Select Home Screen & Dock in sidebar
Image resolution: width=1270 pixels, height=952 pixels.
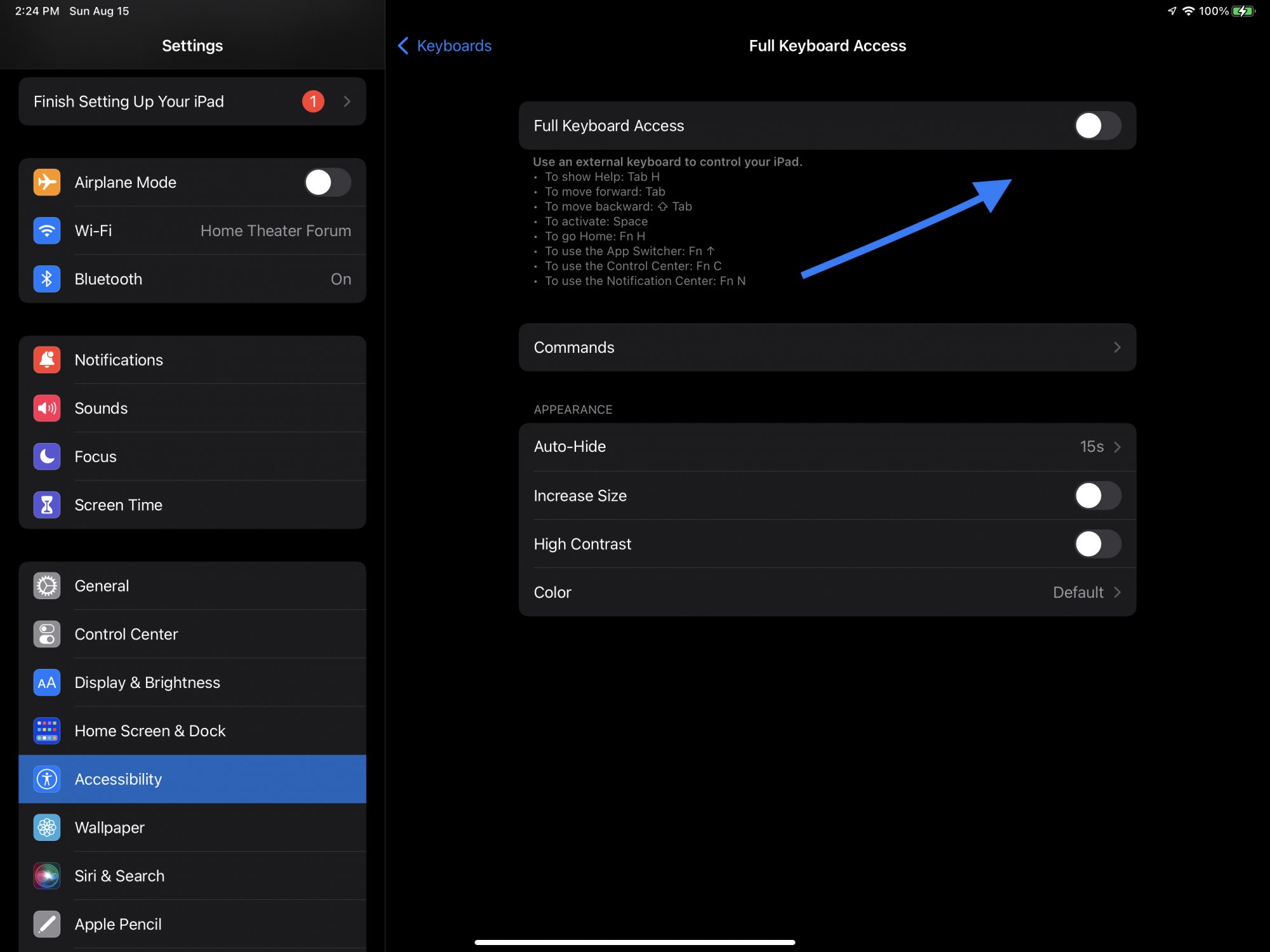192,731
